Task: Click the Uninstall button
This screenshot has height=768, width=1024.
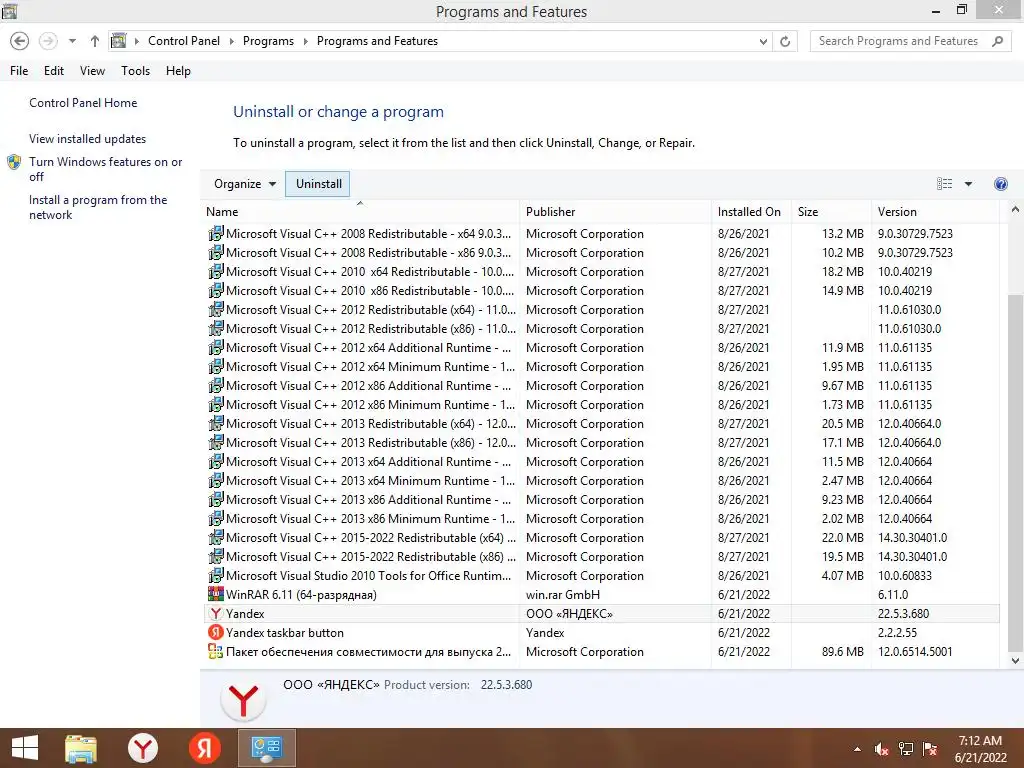Action: [x=318, y=184]
